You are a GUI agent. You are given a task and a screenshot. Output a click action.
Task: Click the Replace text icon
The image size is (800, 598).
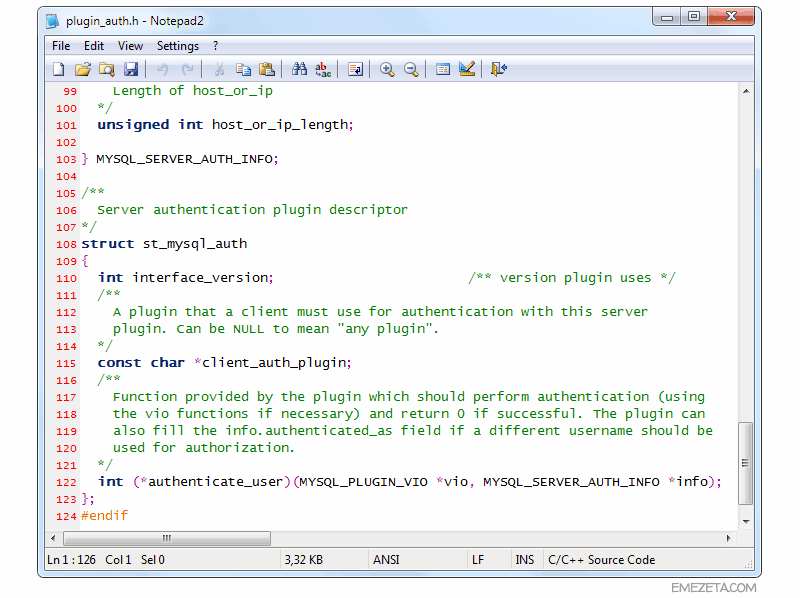tap(323, 69)
